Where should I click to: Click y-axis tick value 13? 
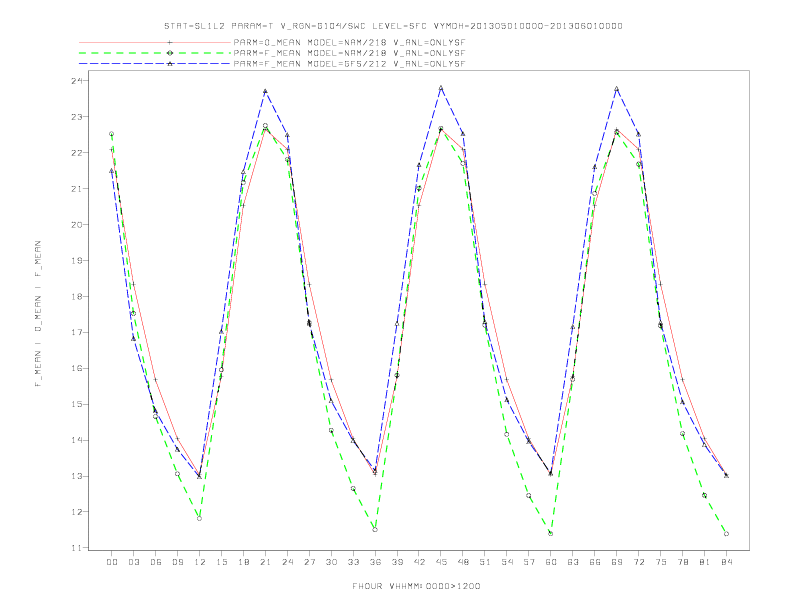click(79, 476)
